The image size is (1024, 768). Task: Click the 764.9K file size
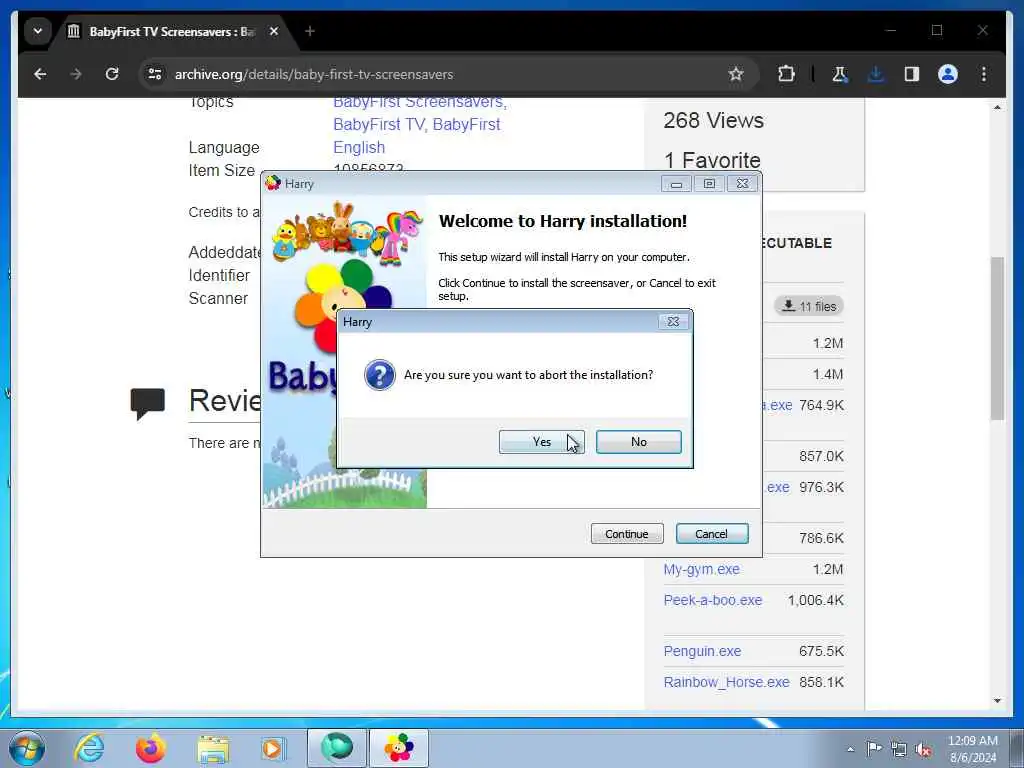821,406
